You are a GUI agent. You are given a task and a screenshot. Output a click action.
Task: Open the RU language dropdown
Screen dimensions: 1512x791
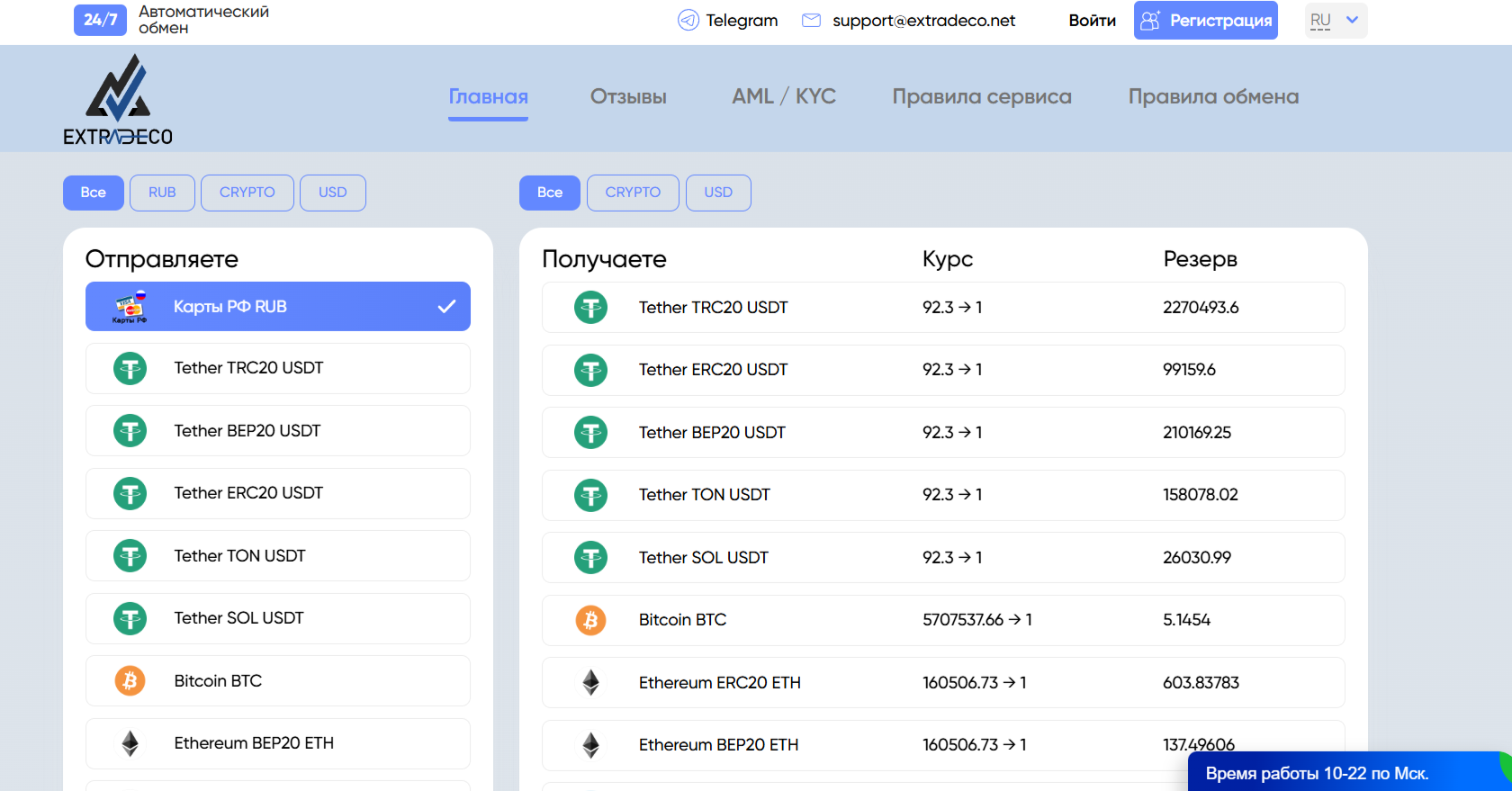[1336, 21]
